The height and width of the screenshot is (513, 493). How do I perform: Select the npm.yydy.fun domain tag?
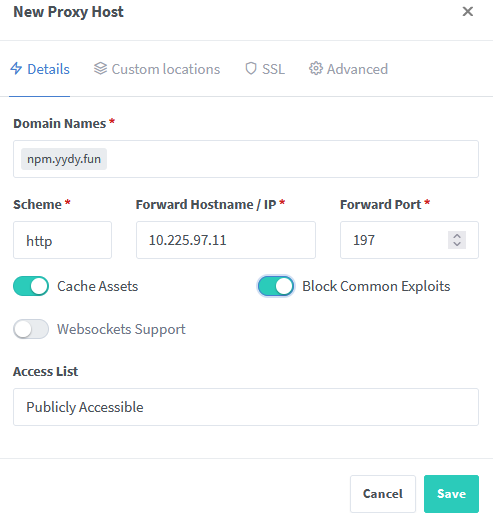[64, 159]
